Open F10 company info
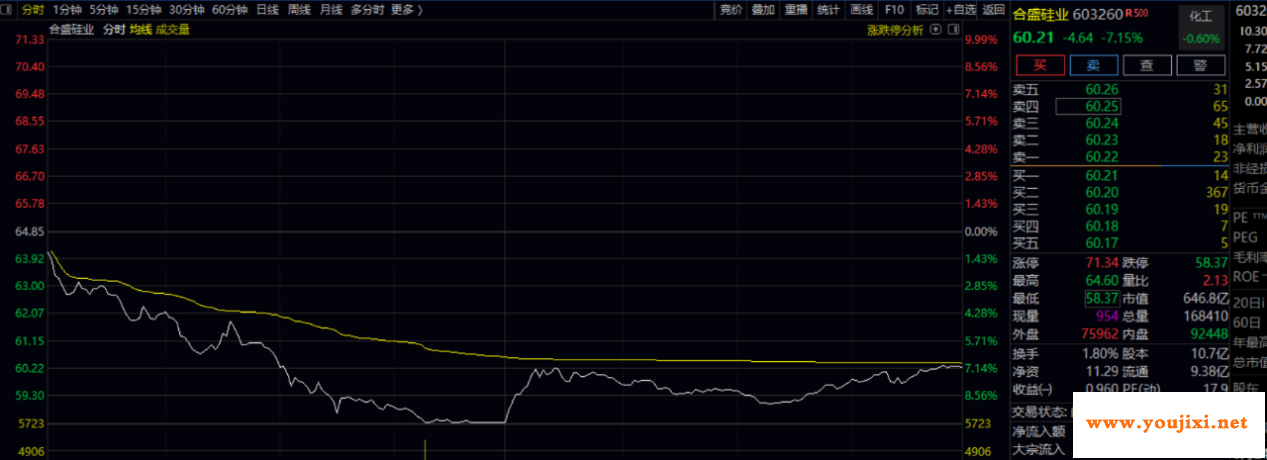The width and height of the screenshot is (1267, 460). point(894,9)
